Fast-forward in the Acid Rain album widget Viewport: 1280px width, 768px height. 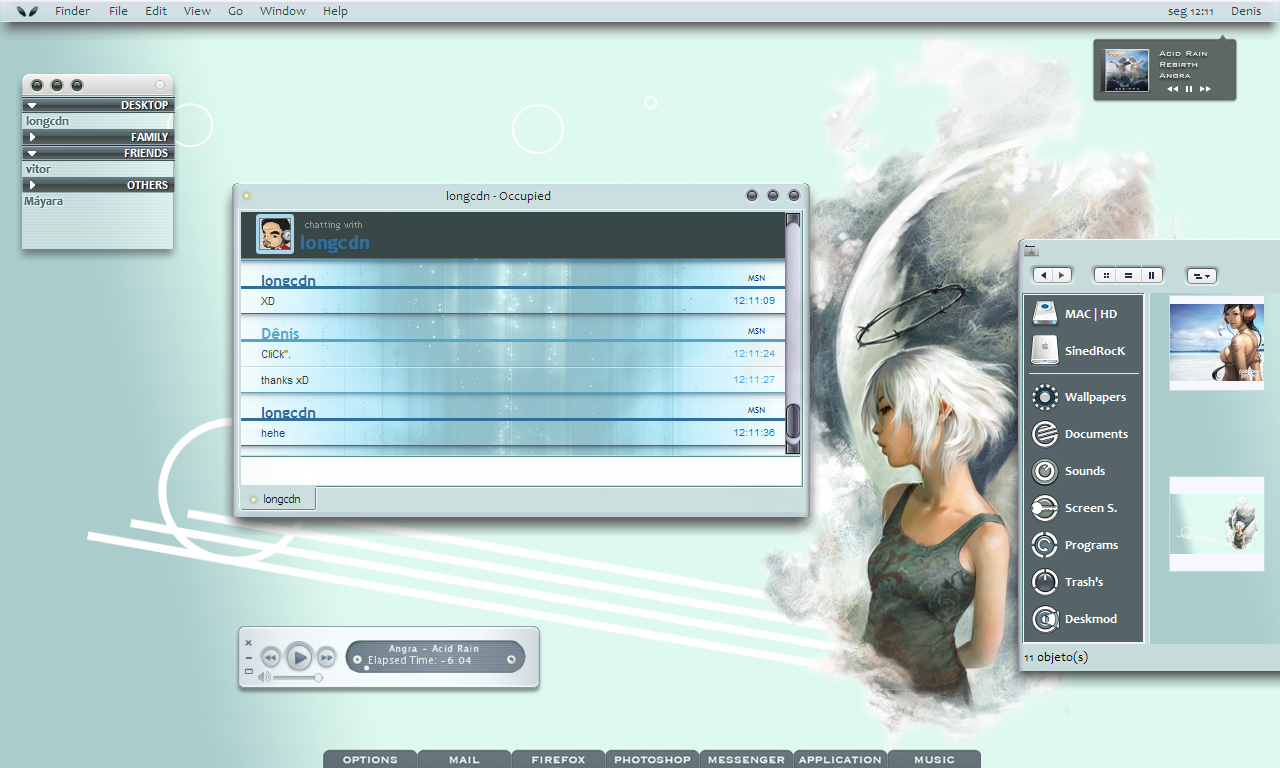coord(1205,89)
